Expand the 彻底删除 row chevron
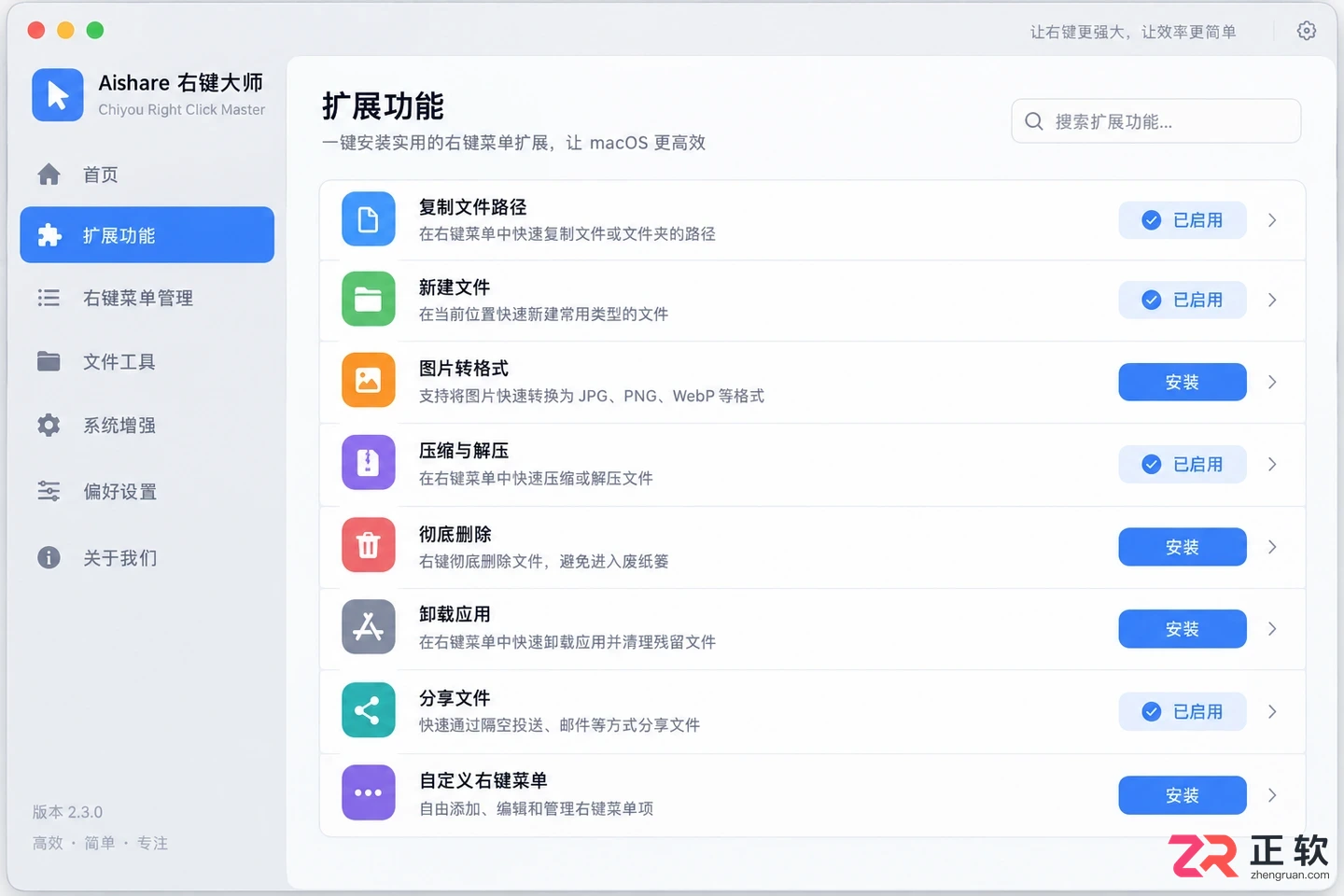 coord(1272,547)
